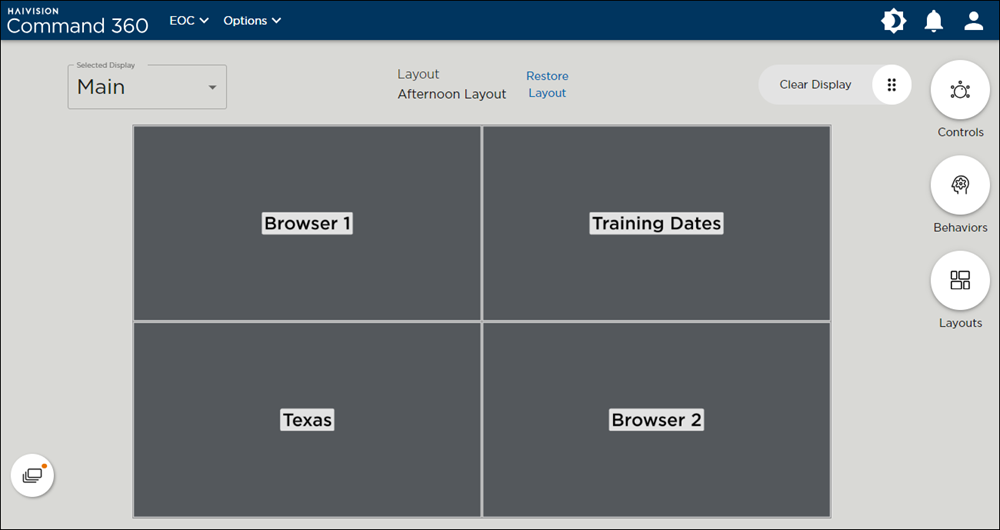This screenshot has width=1000, height=530.
Task: Click the Restore Layout link
Action: click(547, 85)
